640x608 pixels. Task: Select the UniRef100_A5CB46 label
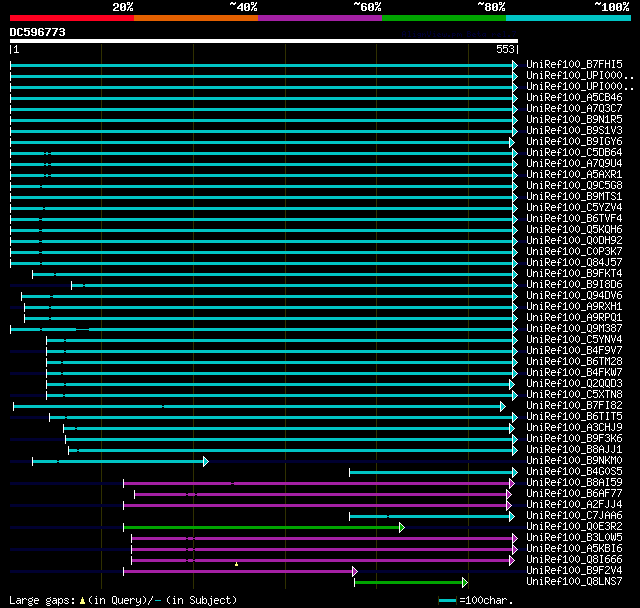[574, 98]
